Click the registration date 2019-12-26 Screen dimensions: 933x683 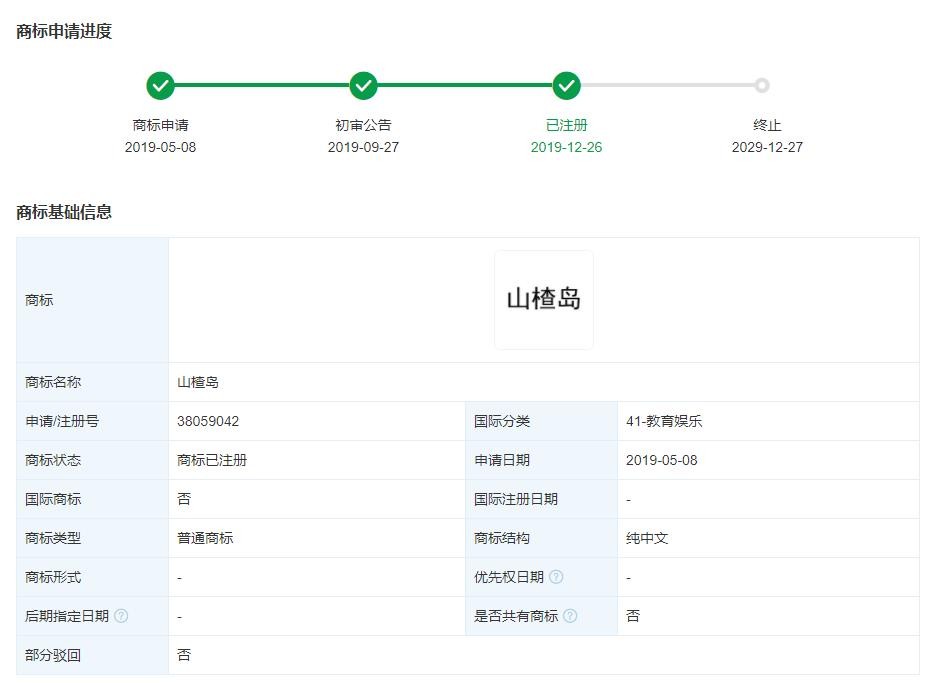pyautogui.click(x=566, y=147)
